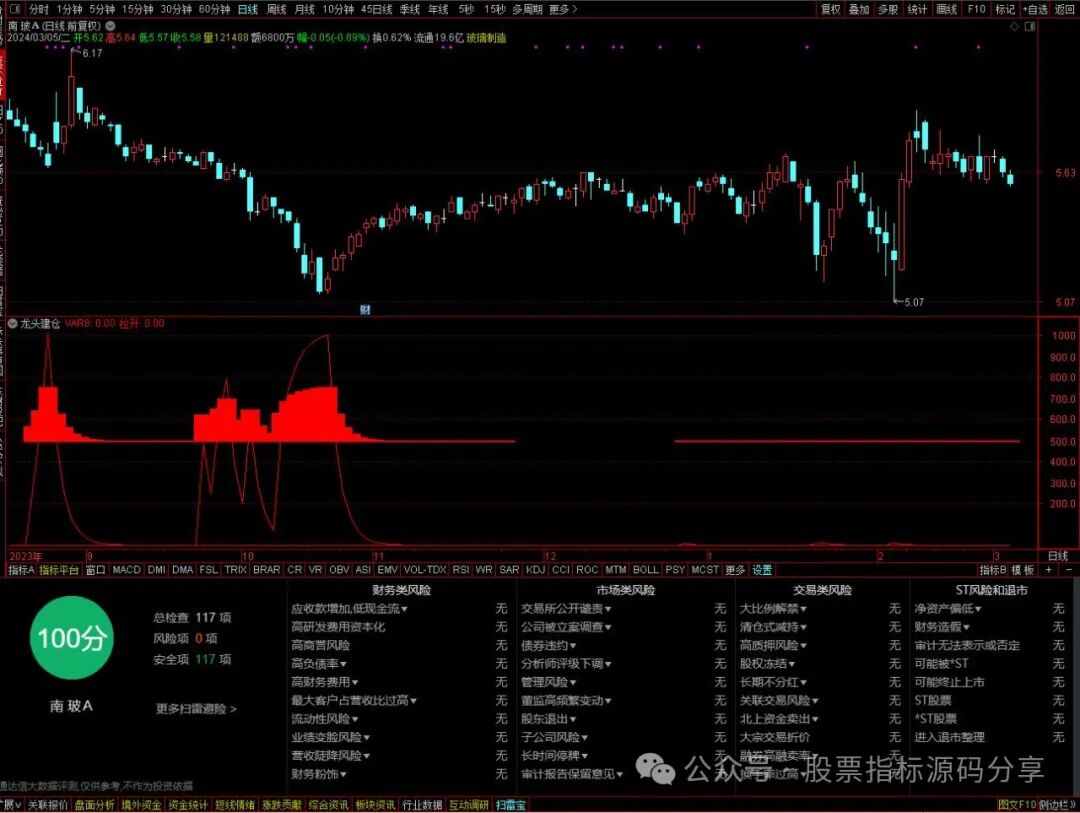1080x813 pixels.
Task: Select the 周线 weekly period
Action: [276, 9]
